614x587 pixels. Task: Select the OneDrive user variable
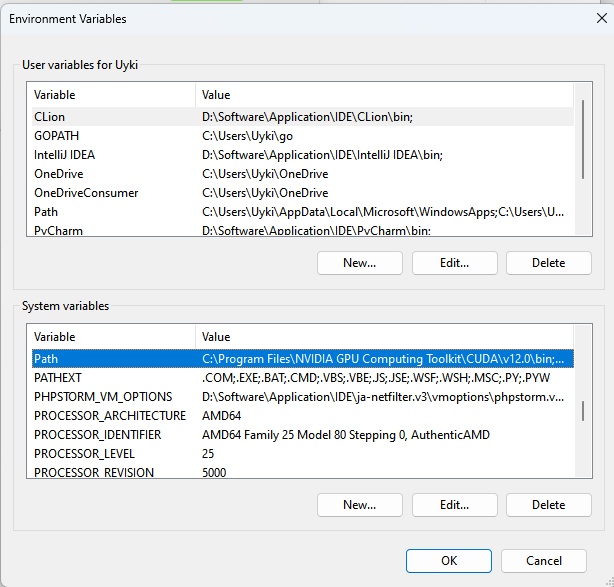(x=303, y=174)
